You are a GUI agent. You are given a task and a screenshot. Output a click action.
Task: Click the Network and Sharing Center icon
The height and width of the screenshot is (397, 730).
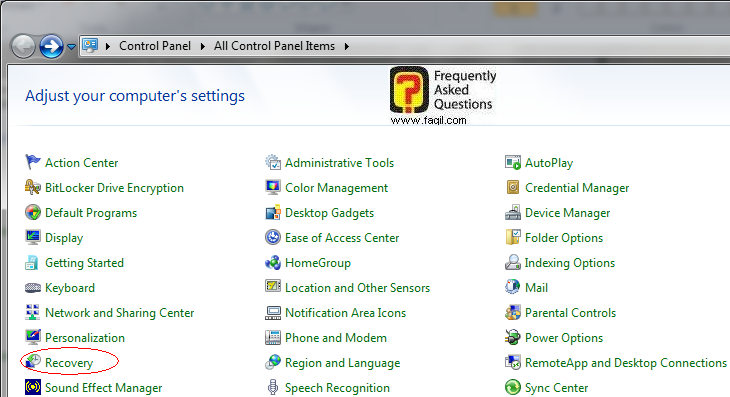point(33,313)
